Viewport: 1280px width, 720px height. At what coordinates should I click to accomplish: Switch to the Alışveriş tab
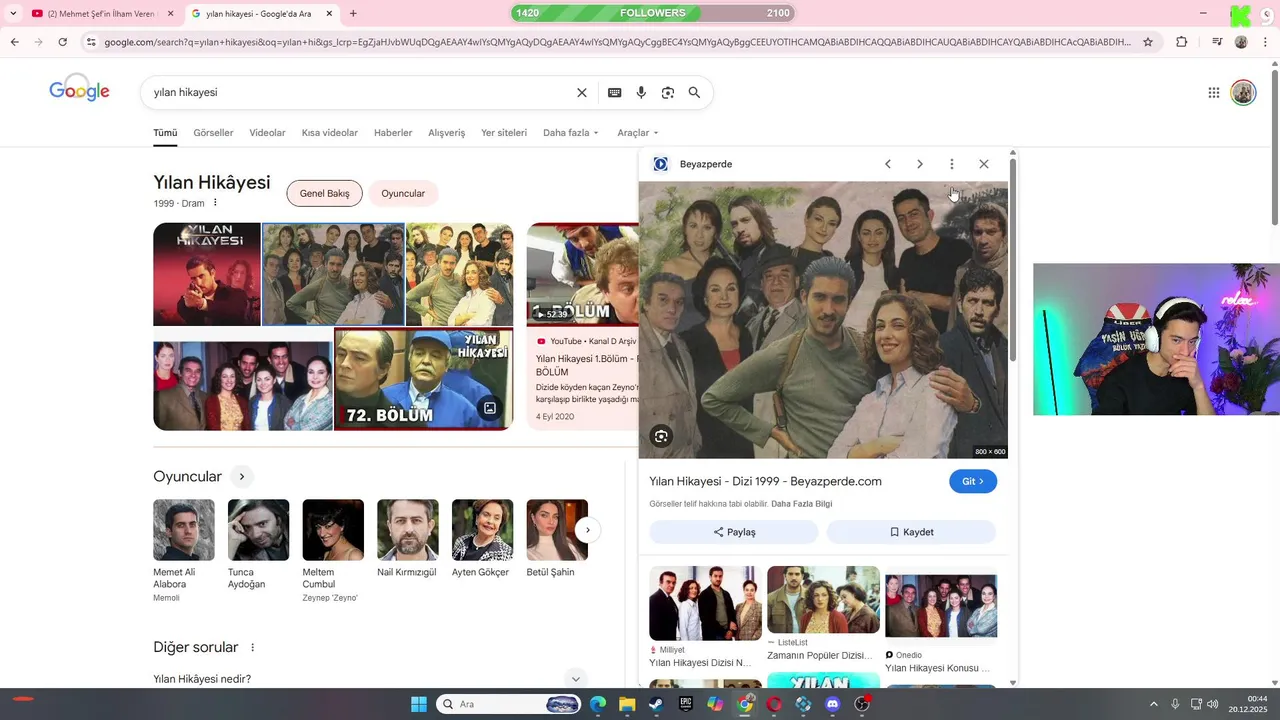447,133
